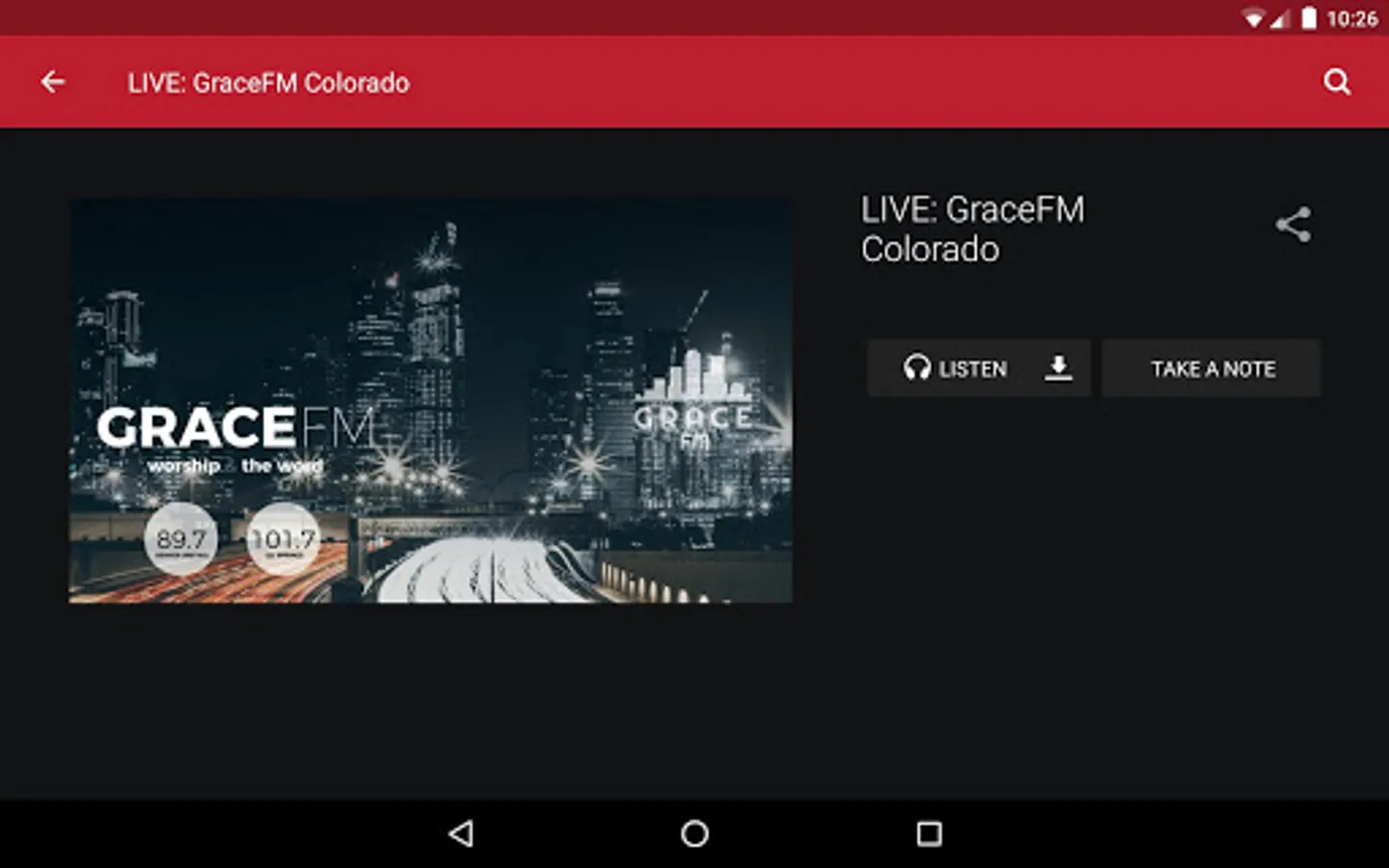This screenshot has width=1389, height=868.
Task: Go back using the toolbar arrow
Action: [53, 82]
